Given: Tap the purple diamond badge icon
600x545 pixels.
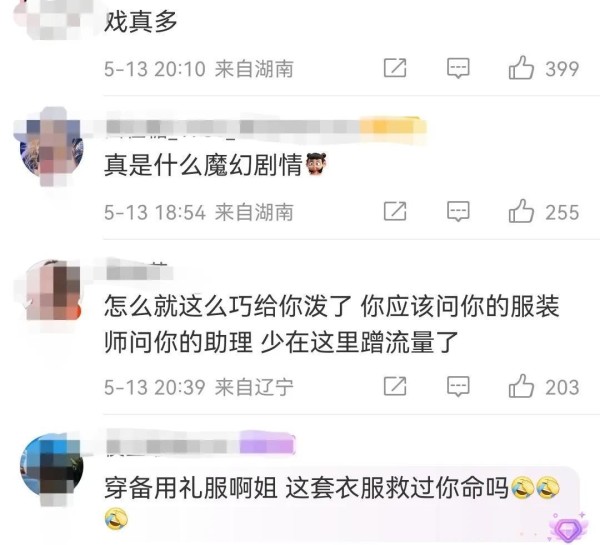Looking at the screenshot, I should pyautogui.click(x=566, y=529).
